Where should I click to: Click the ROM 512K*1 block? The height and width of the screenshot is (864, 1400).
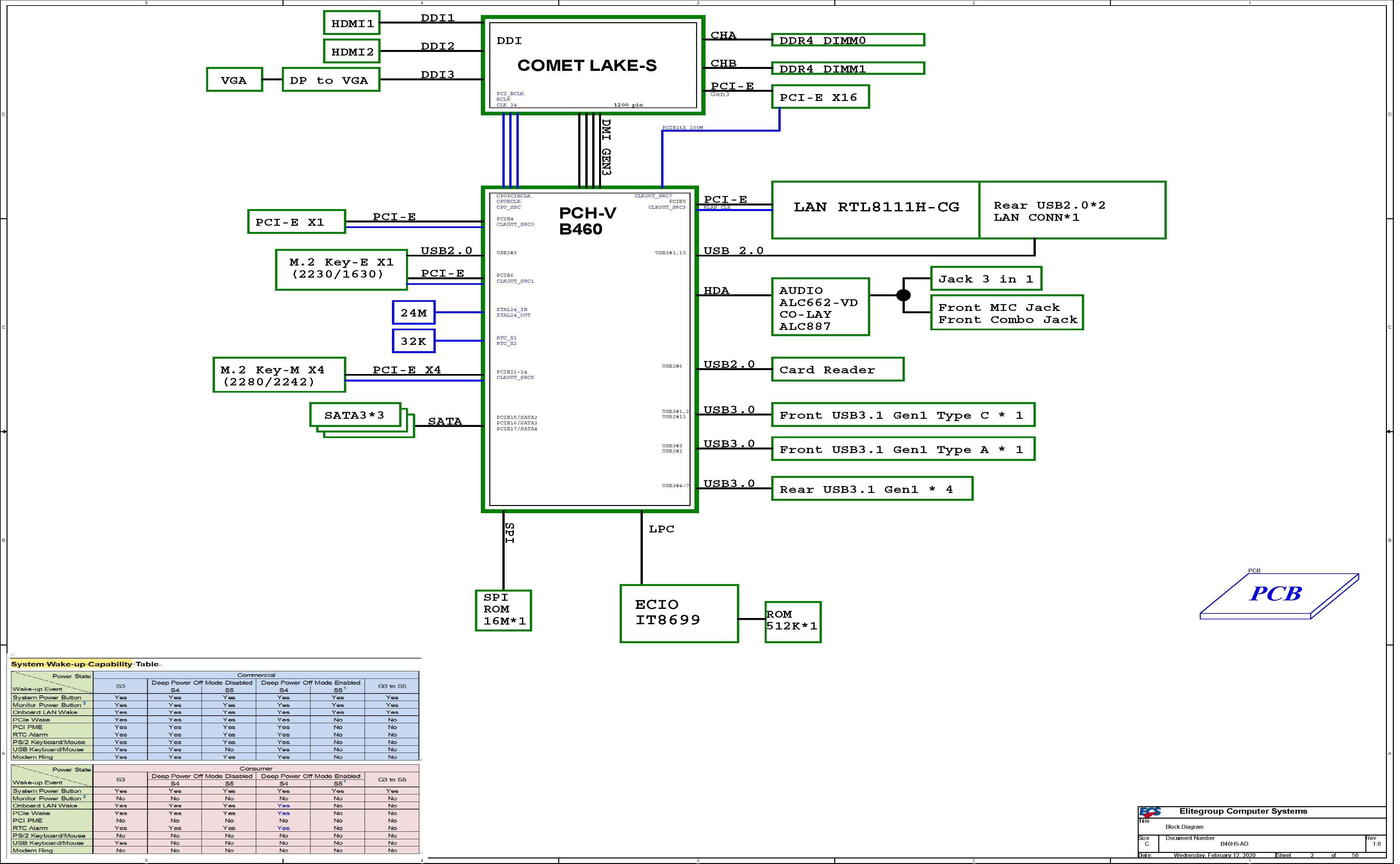[793, 622]
